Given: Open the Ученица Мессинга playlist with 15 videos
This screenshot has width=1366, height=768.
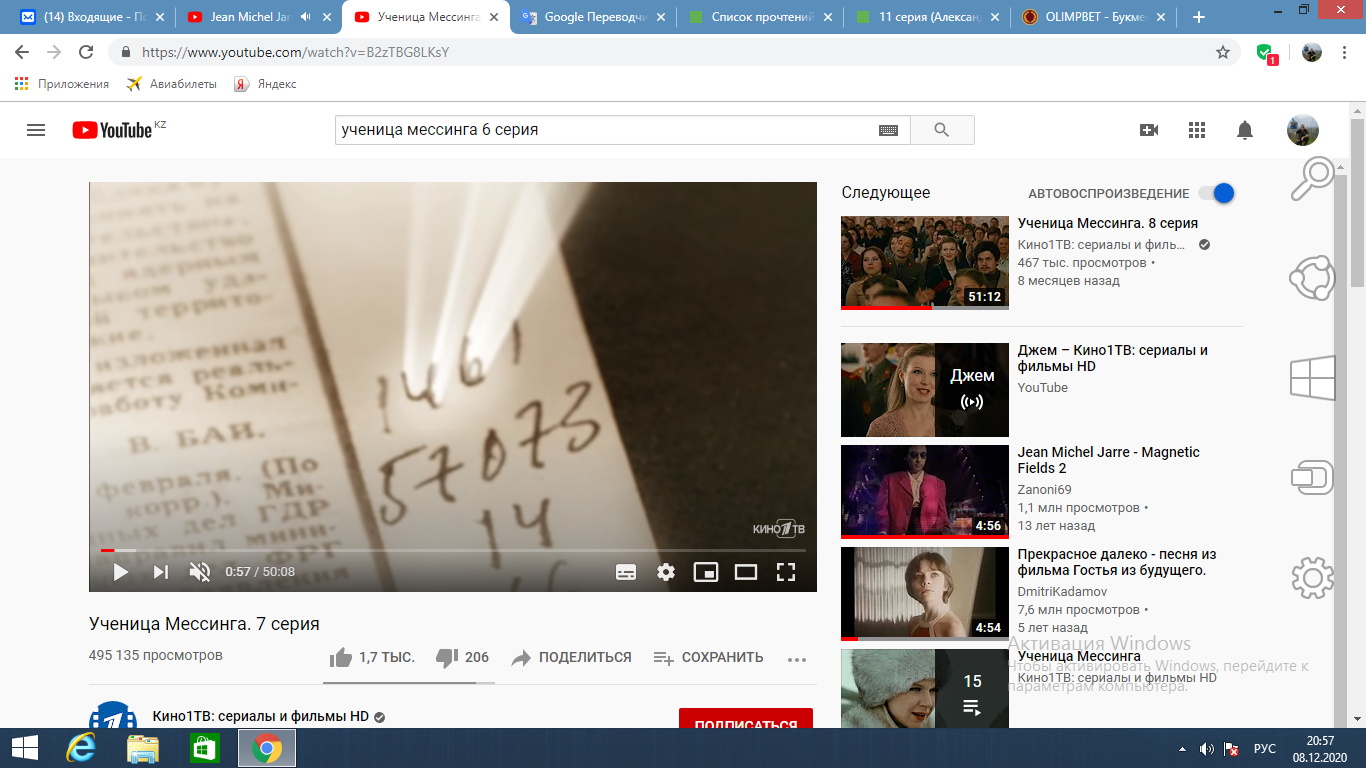Looking at the screenshot, I should coord(925,688).
